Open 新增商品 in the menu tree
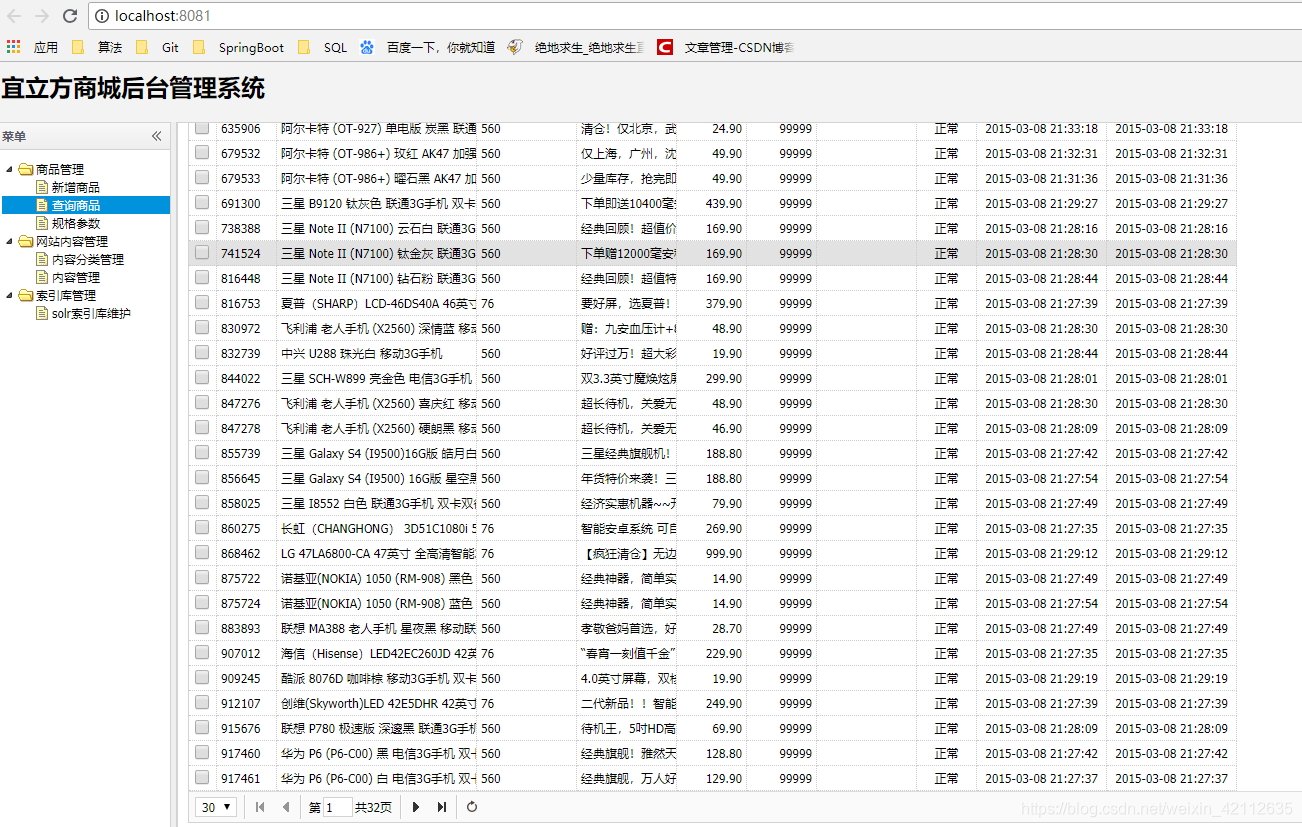1302x827 pixels. tap(76, 187)
